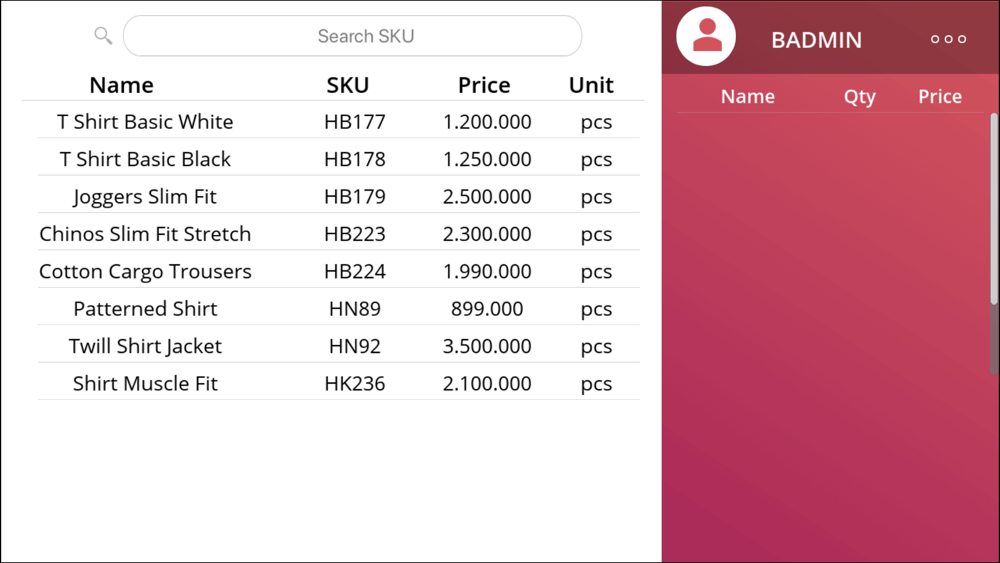Open the three-dot options menu
The width and height of the screenshot is (1000, 563).
948,40
